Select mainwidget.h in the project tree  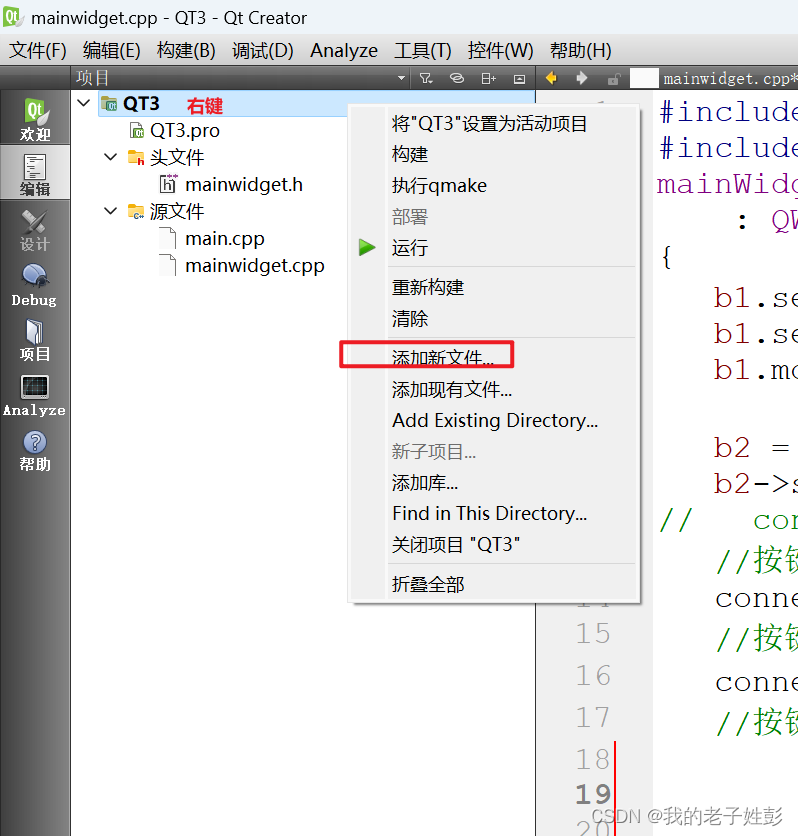[244, 184]
